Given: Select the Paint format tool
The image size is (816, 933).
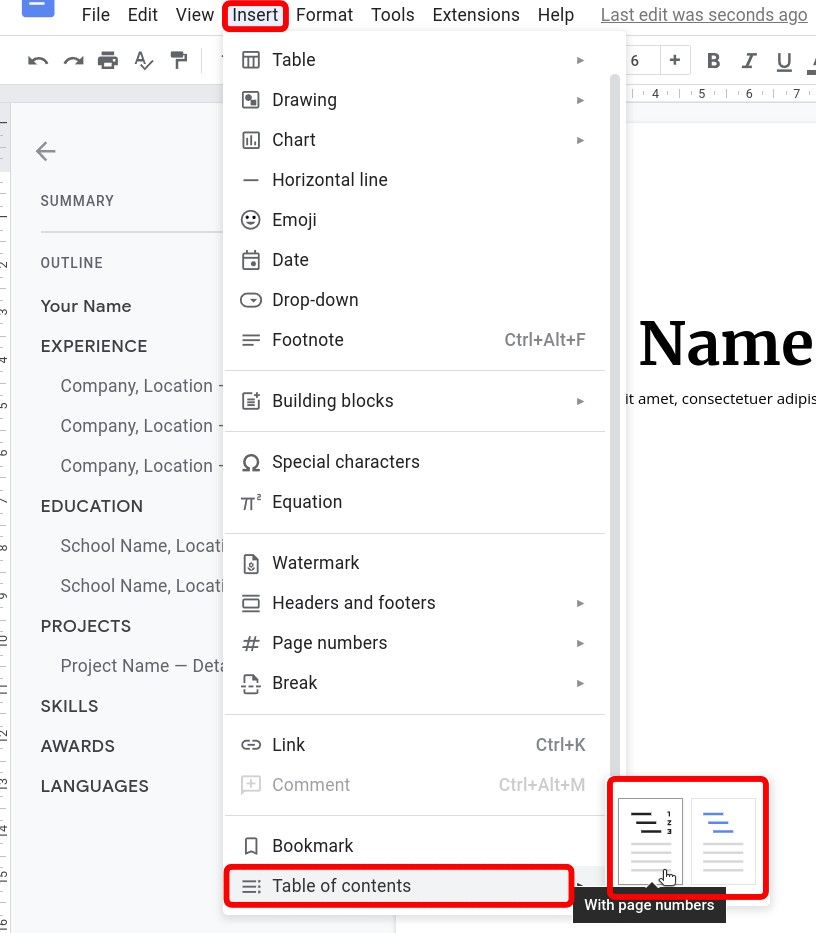Looking at the screenshot, I should [x=179, y=60].
